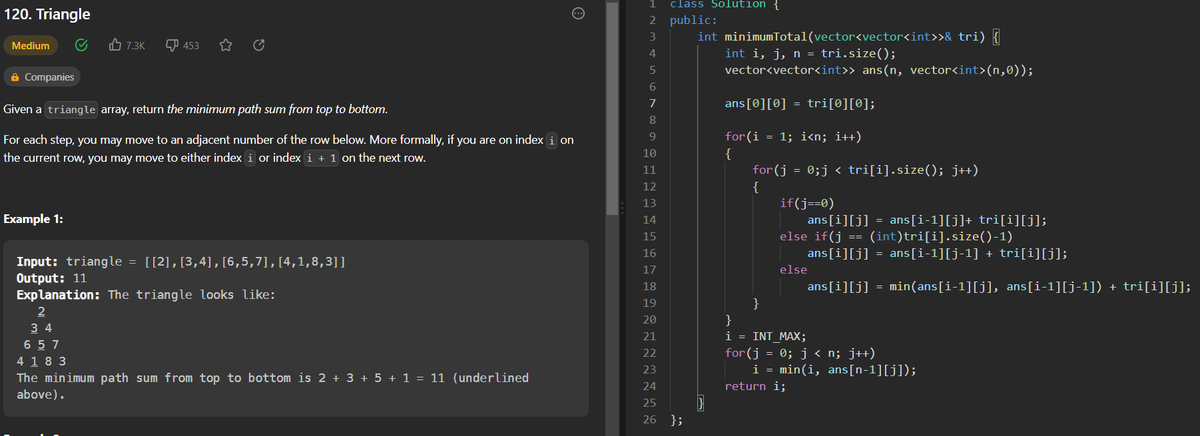Click the 'int i, j, n = tri.size();' line
This screenshot has height=436, width=1200.
810,54
